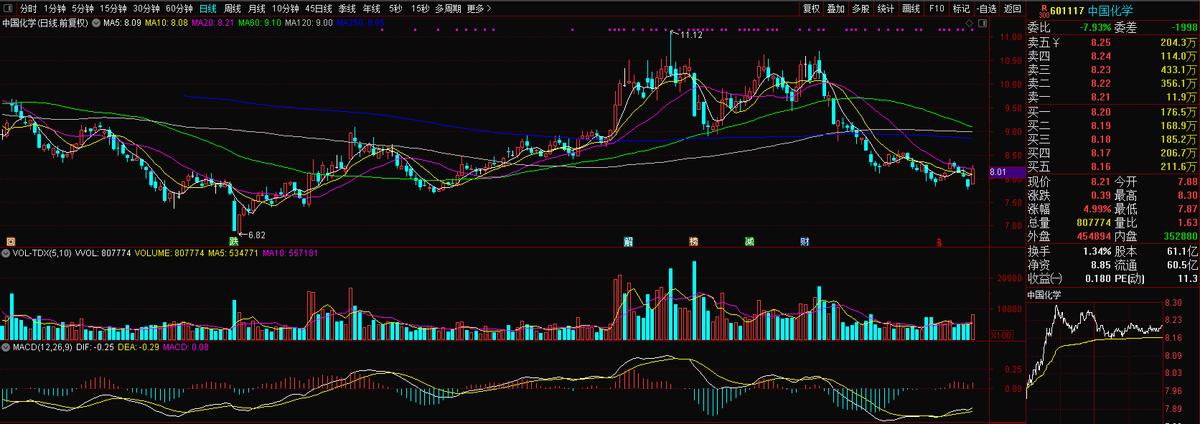Click the orange marker icon at chart bottom-left
The height and width of the screenshot is (424, 1200).
(10, 241)
